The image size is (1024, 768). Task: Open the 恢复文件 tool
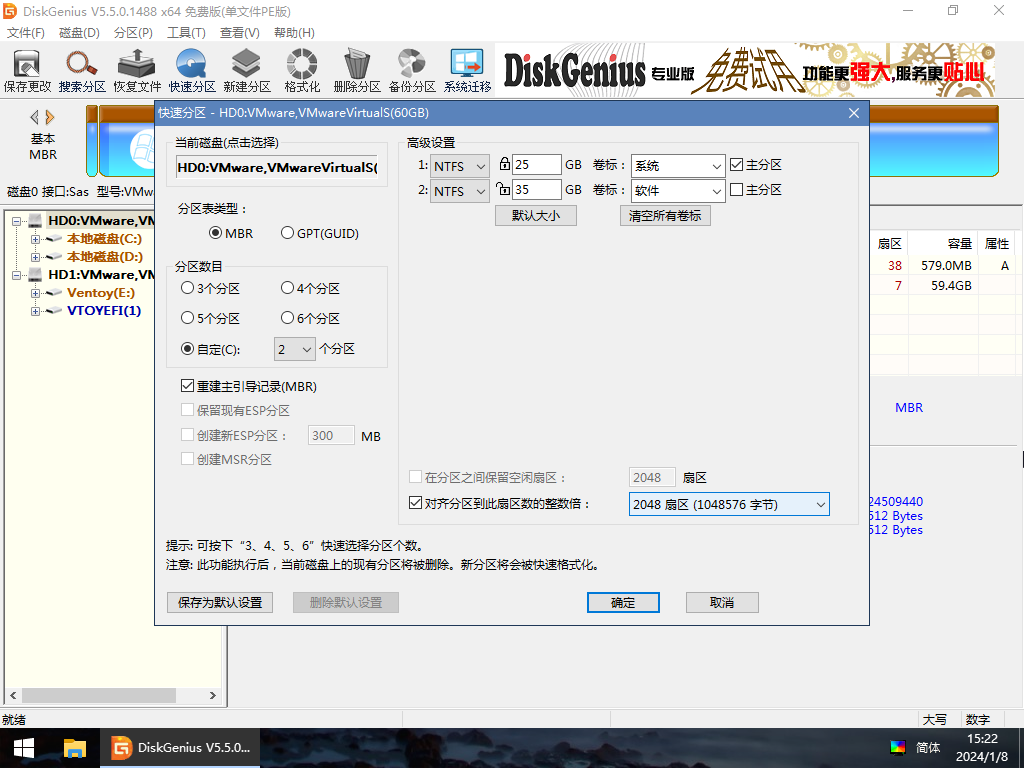[138, 68]
